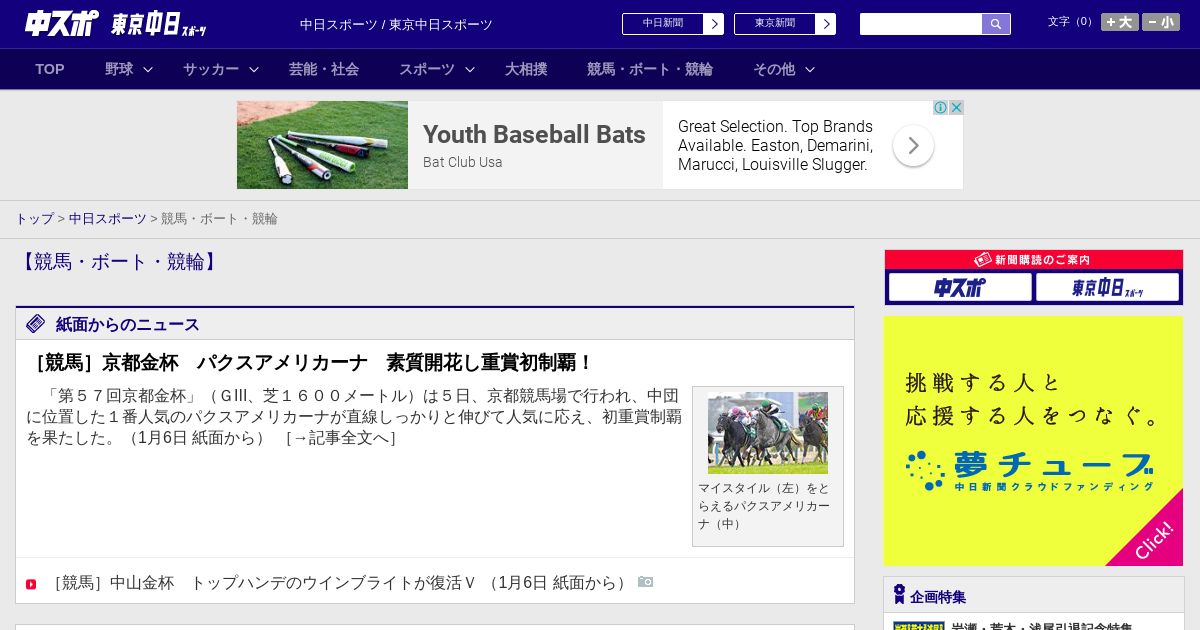Open スポーツ navigation menu item
The image size is (1200, 630).
pyautogui.click(x=427, y=69)
